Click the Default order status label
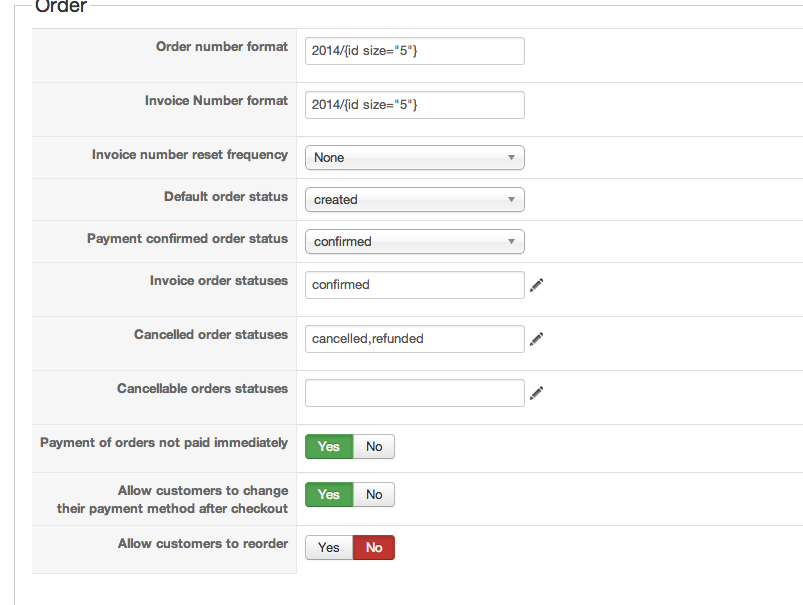Image resolution: width=803 pixels, height=605 pixels. pyautogui.click(x=226, y=197)
